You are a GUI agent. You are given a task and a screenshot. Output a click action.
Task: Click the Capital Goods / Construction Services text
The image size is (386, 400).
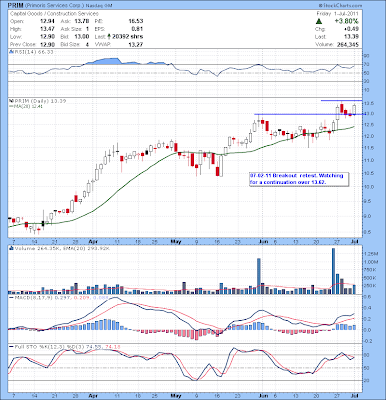55,14
